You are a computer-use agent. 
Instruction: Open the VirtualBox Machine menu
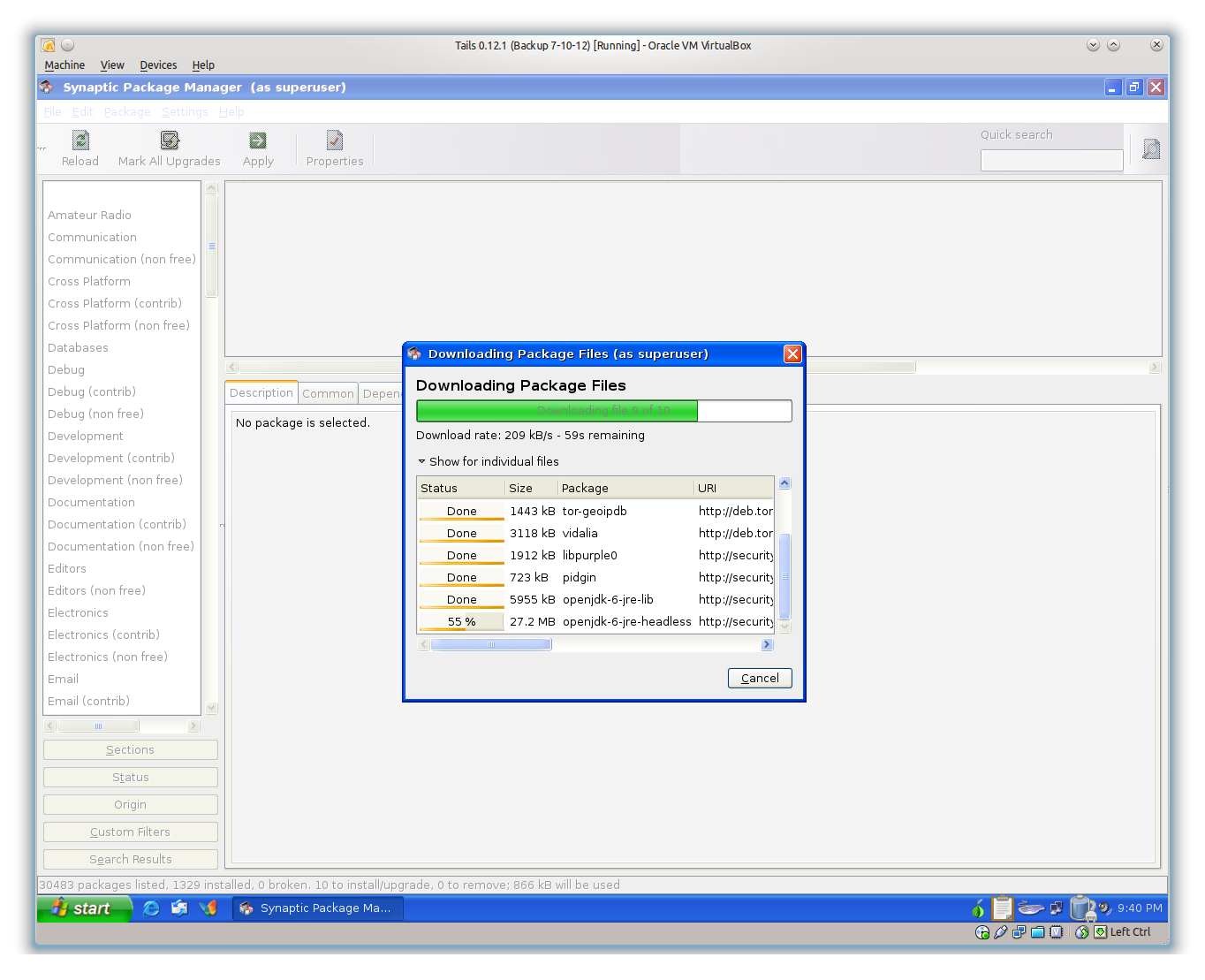(x=64, y=65)
